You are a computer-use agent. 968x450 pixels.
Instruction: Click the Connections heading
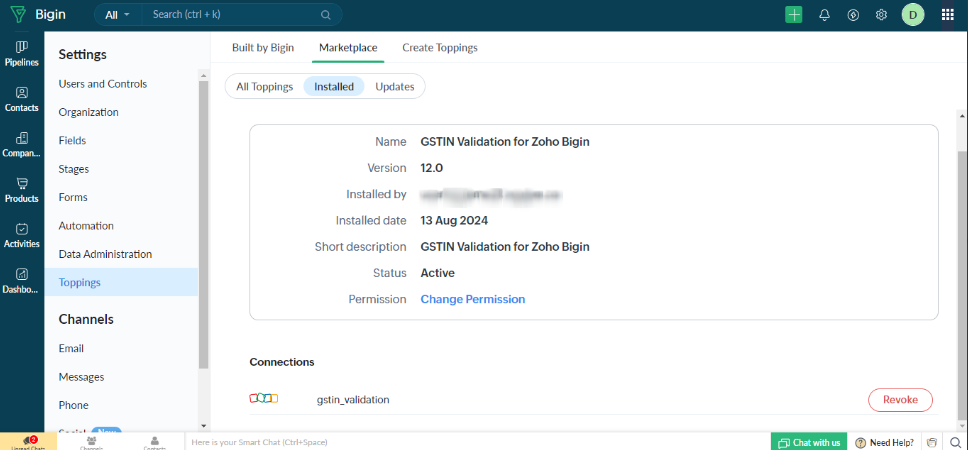click(282, 362)
